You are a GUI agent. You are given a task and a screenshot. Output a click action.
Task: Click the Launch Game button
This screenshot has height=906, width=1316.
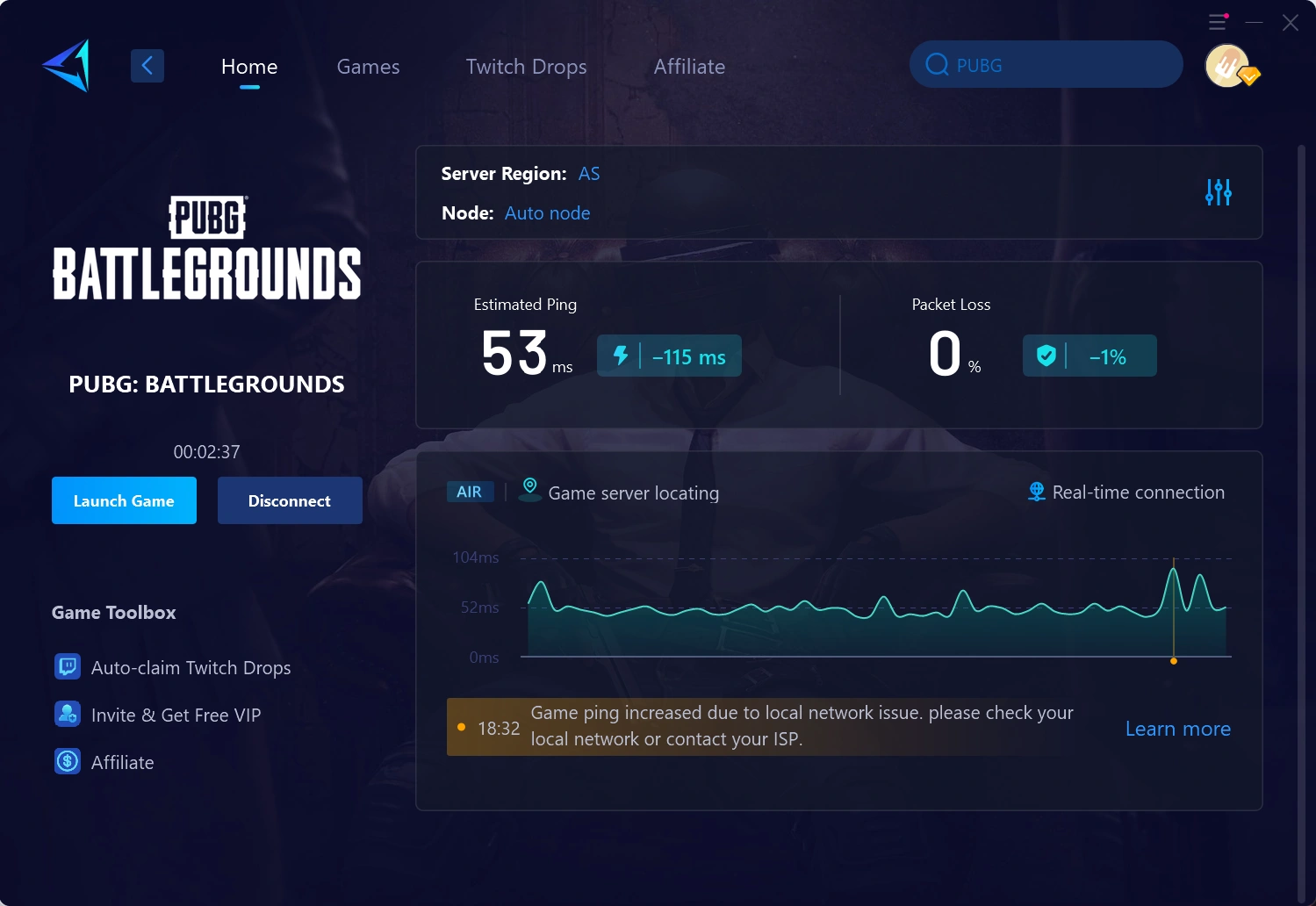pyautogui.click(x=124, y=500)
